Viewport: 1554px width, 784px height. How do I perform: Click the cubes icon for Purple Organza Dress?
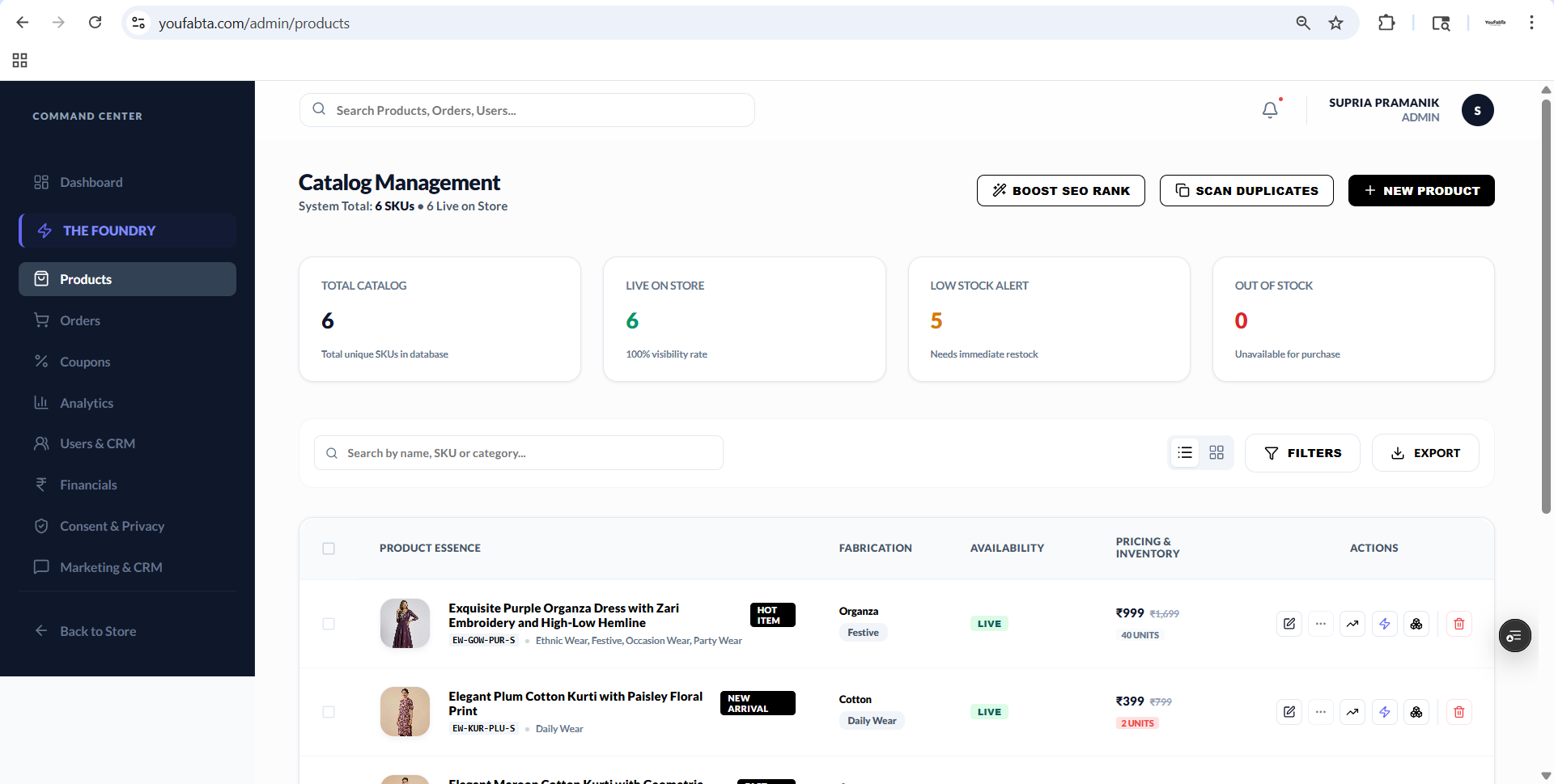coord(1416,624)
